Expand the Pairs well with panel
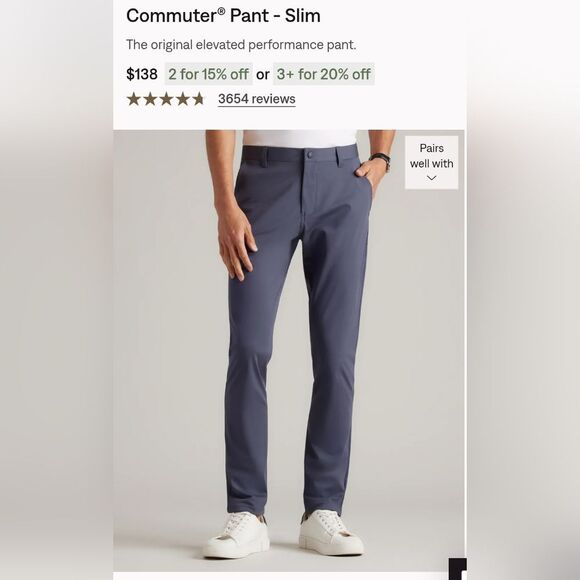This screenshot has height=580, width=580. pyautogui.click(x=431, y=162)
